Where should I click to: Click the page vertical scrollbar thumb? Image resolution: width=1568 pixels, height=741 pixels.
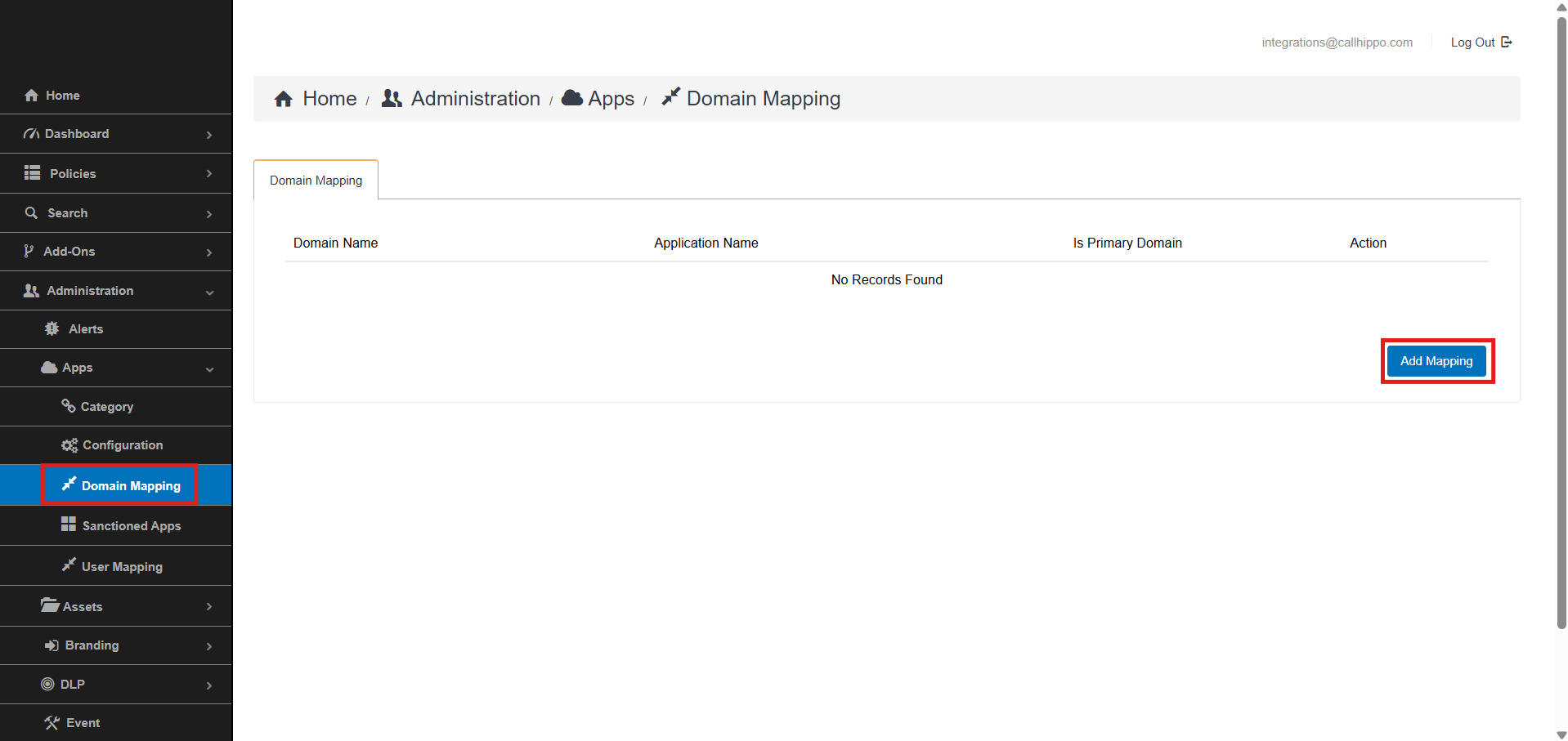pos(1561,323)
